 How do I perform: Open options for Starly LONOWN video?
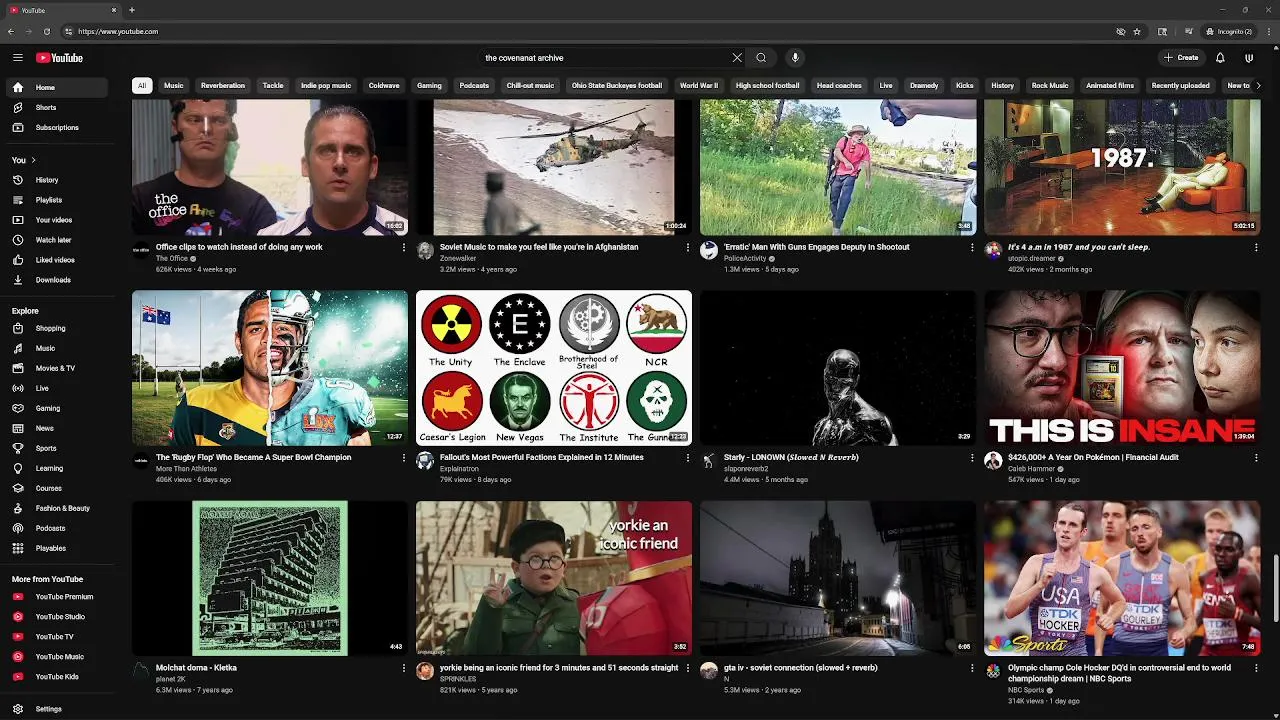point(972,457)
